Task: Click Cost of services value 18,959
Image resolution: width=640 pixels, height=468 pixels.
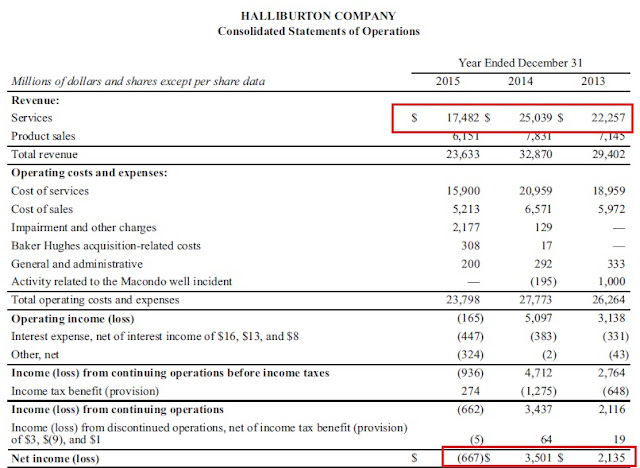Action: (x=609, y=191)
